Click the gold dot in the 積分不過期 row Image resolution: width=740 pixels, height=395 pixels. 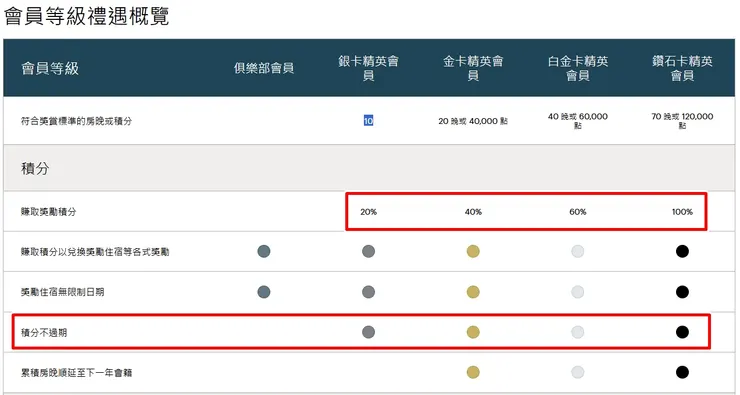click(473, 332)
